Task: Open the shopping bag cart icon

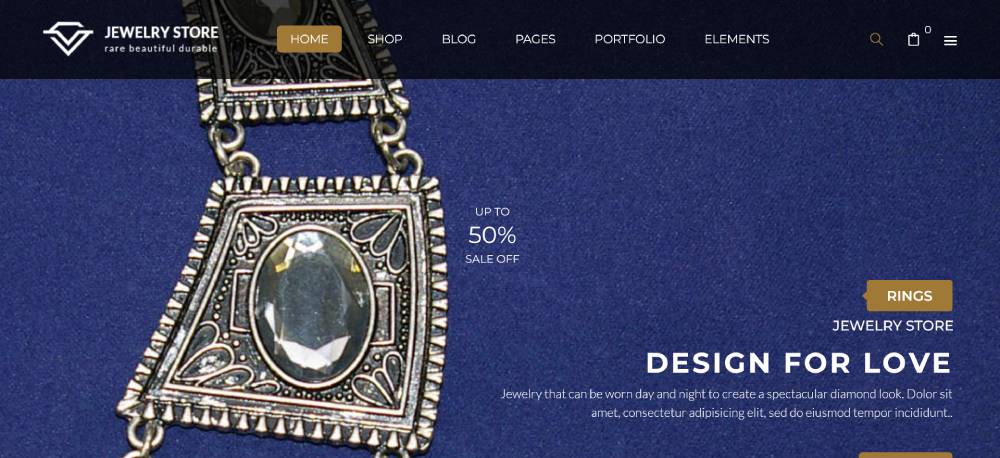Action: pos(913,40)
